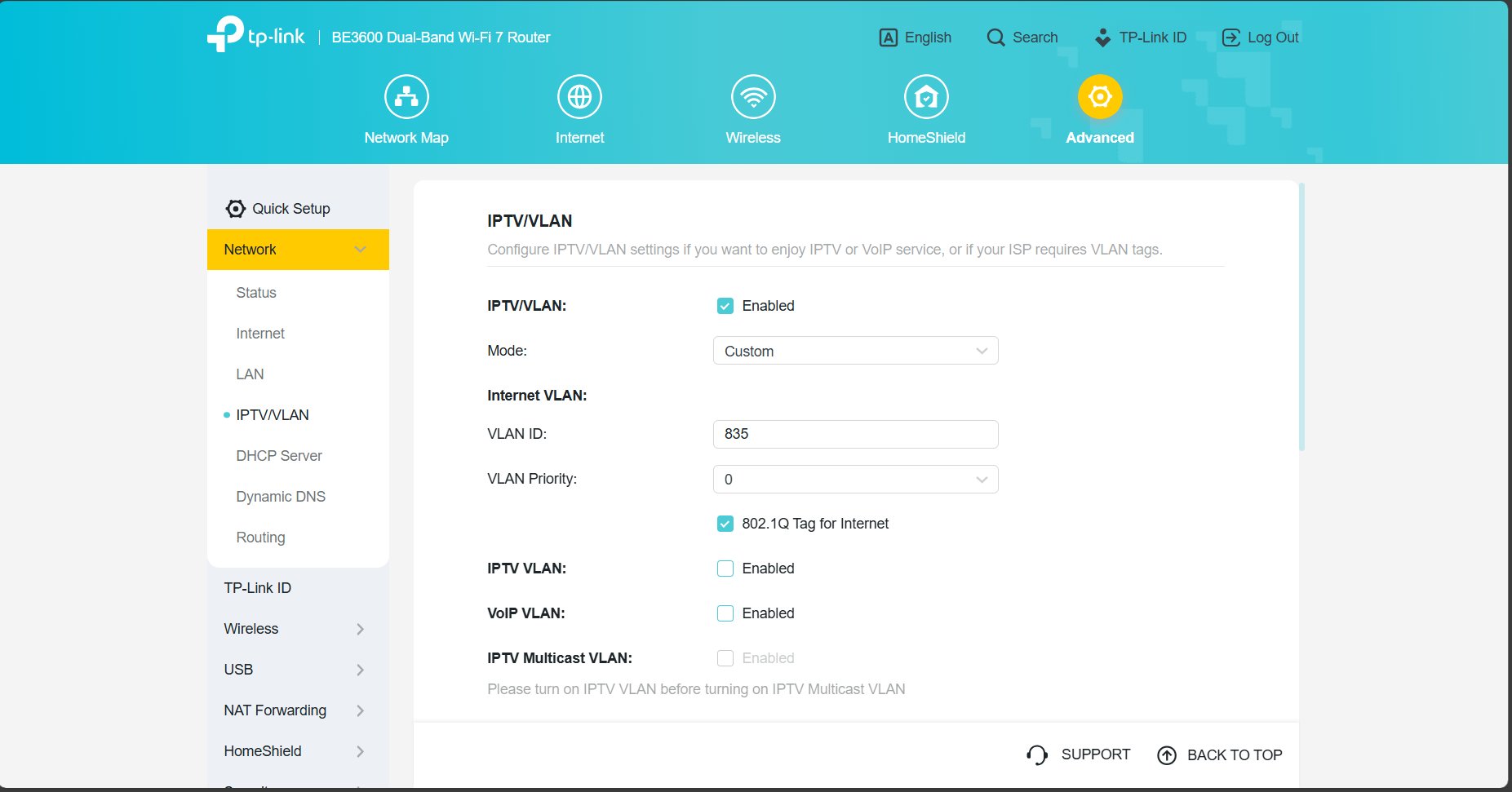Screen dimensions: 1512x792
Task: Click the SUPPORT link text
Action: coord(1096,754)
